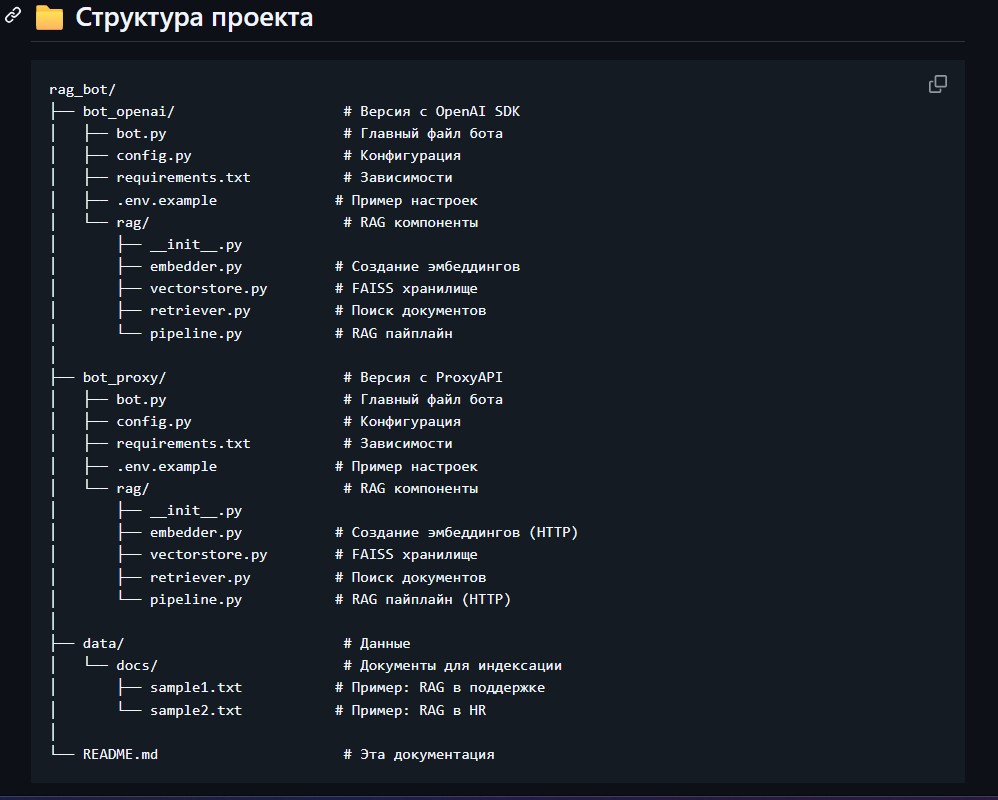
Task: Click README.md in the tree
Action: (120, 754)
